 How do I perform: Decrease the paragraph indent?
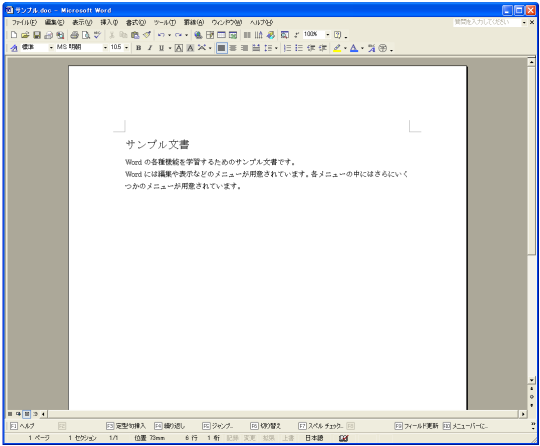311,48
